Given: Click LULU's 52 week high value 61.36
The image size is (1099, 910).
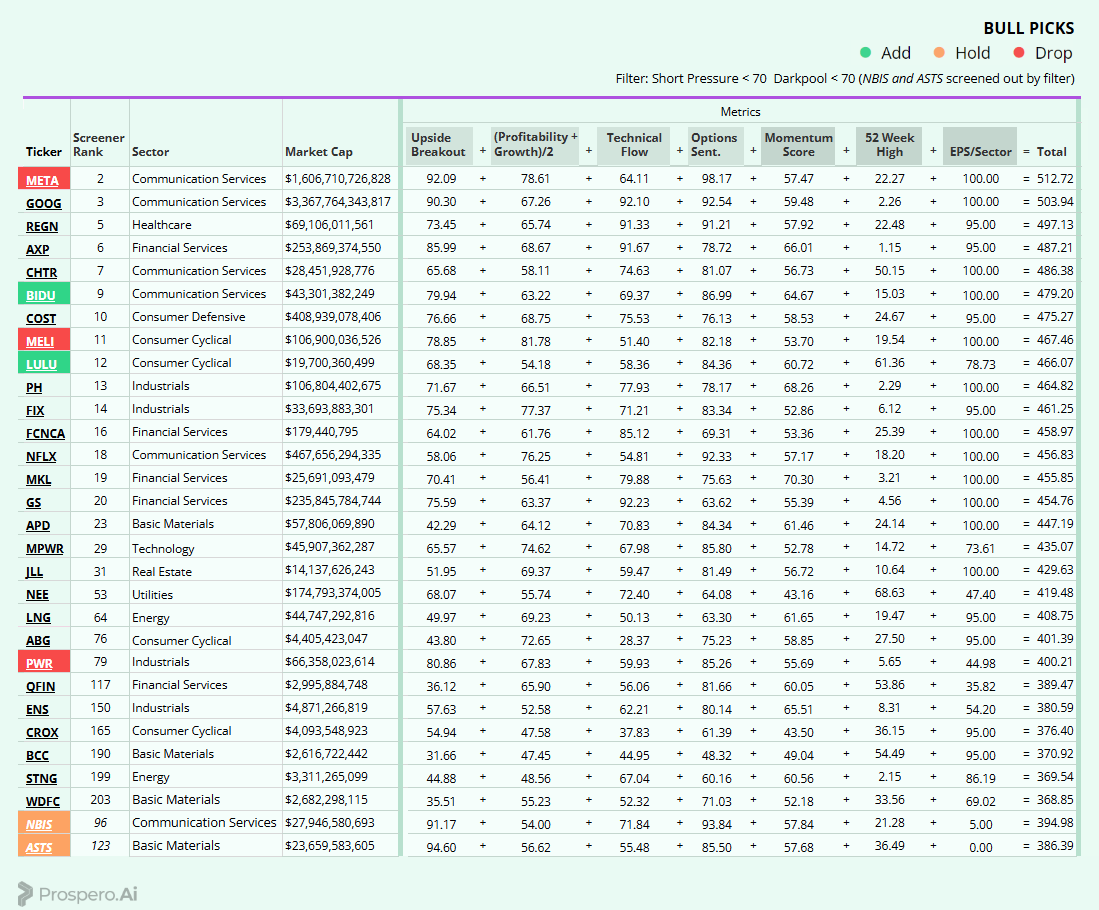Looking at the screenshot, I should 889,363.
